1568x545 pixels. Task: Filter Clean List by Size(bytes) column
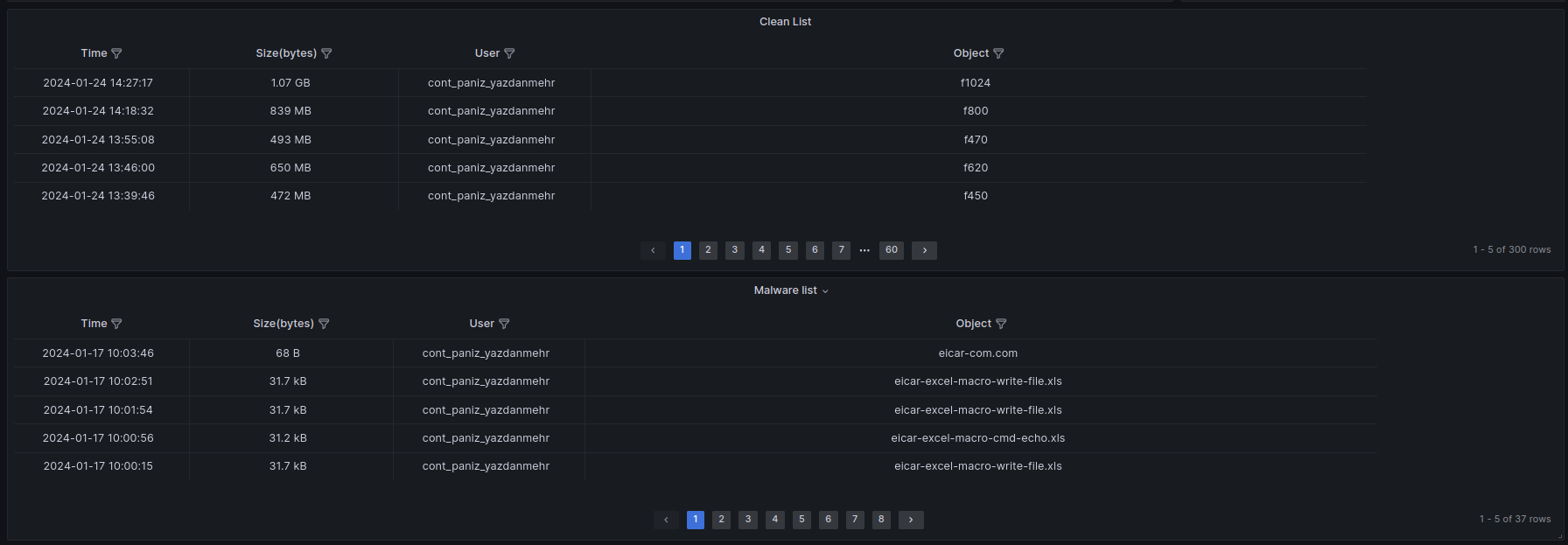pos(326,53)
